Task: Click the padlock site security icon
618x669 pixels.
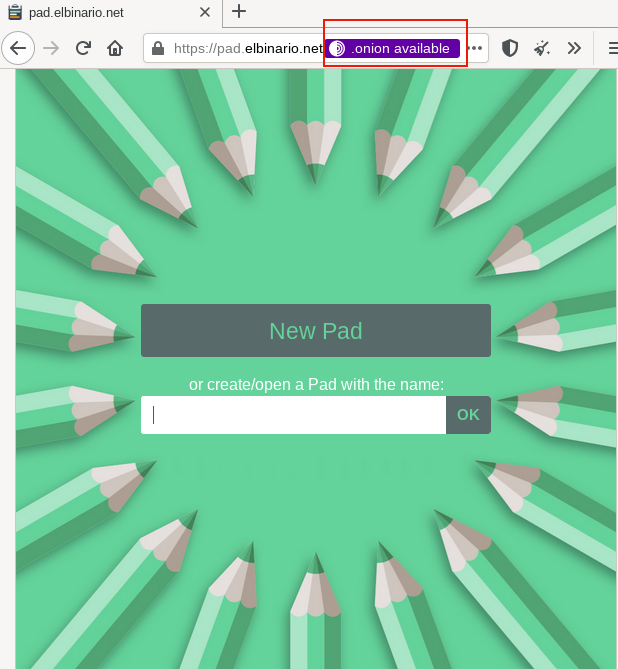Action: click(158, 48)
